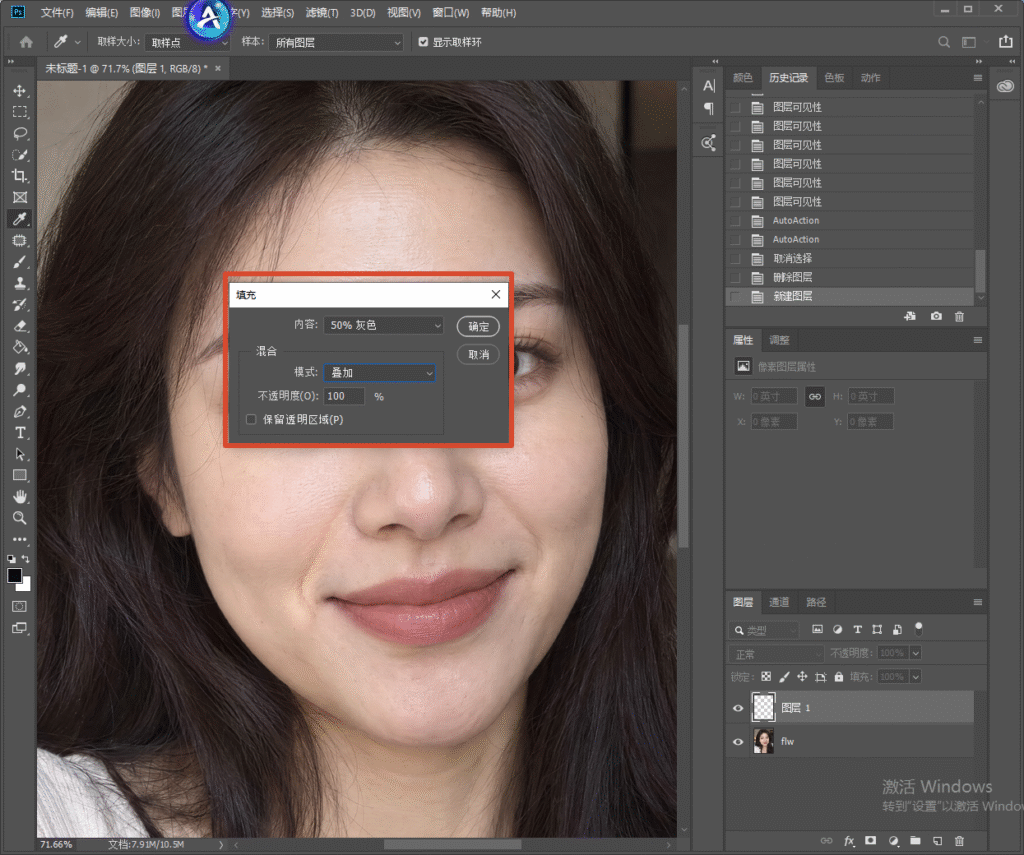Open layer style fx menu

pos(848,841)
